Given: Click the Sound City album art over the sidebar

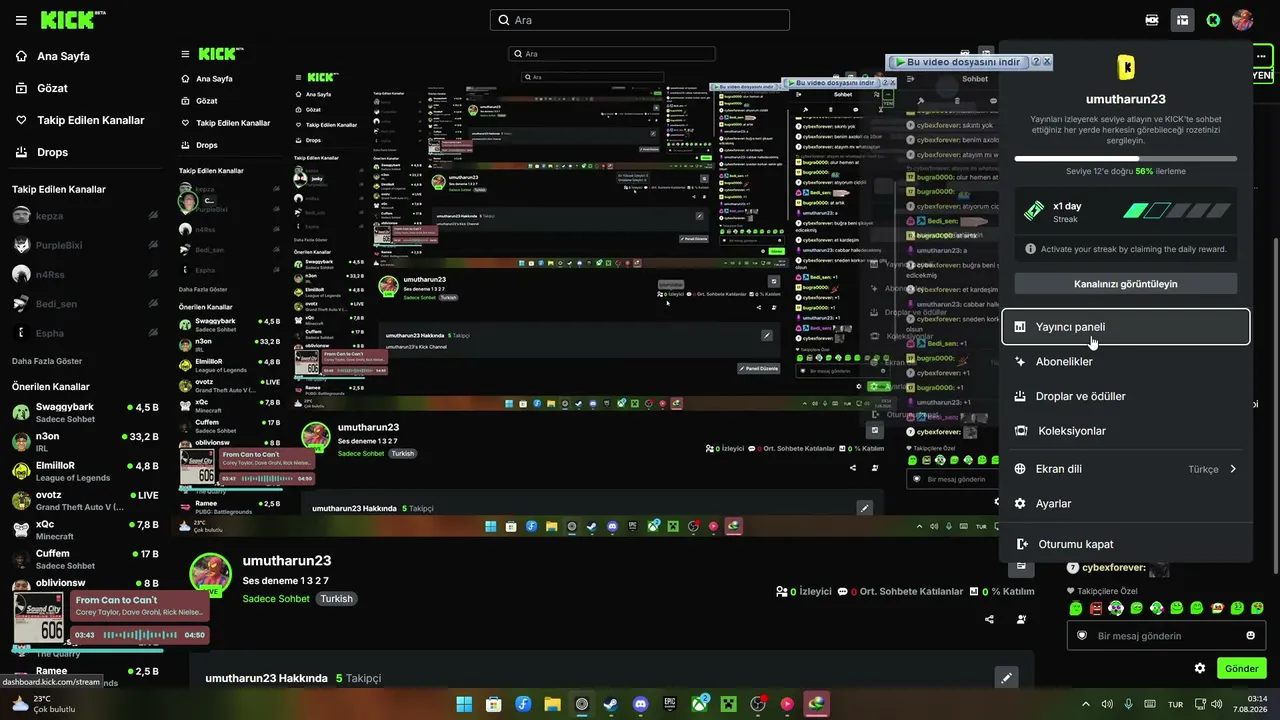Looking at the screenshot, I should coord(38,619).
